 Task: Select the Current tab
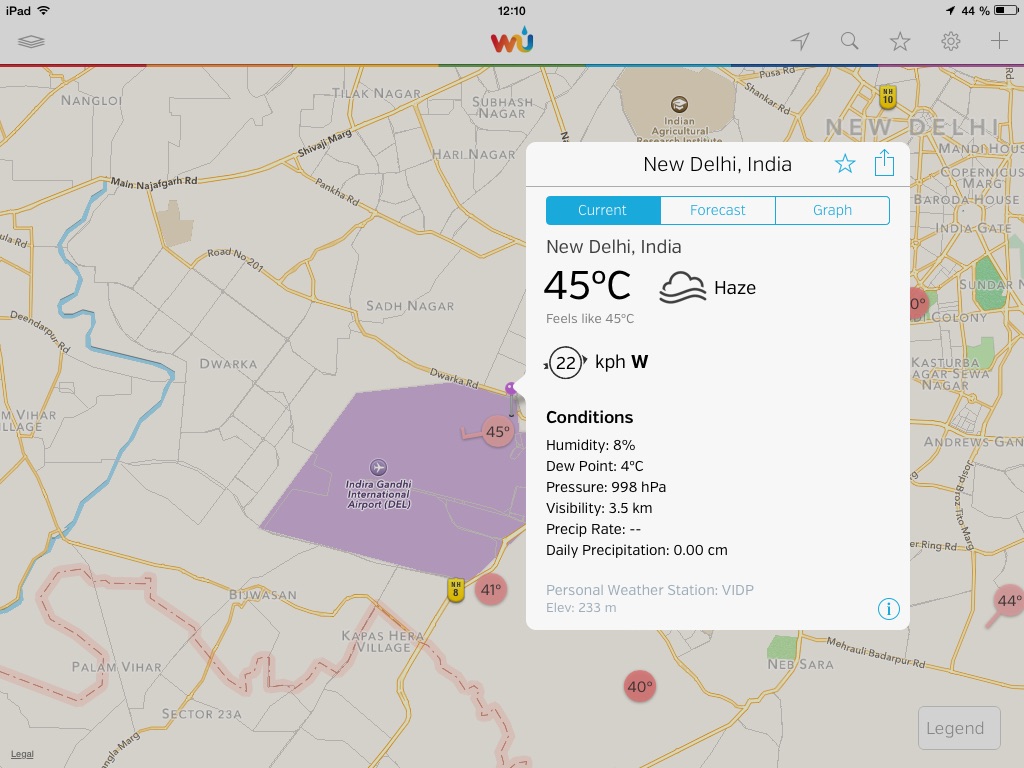point(602,210)
